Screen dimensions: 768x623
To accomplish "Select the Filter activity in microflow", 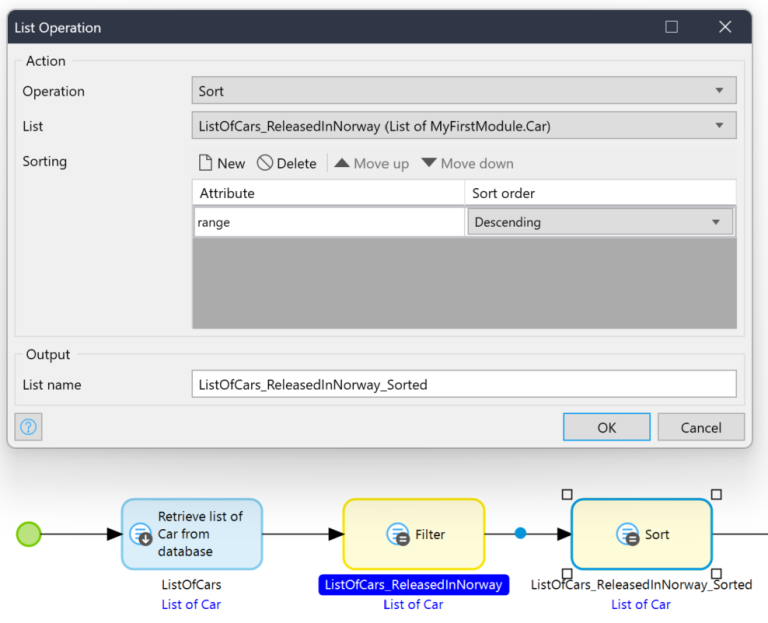I will click(x=414, y=534).
